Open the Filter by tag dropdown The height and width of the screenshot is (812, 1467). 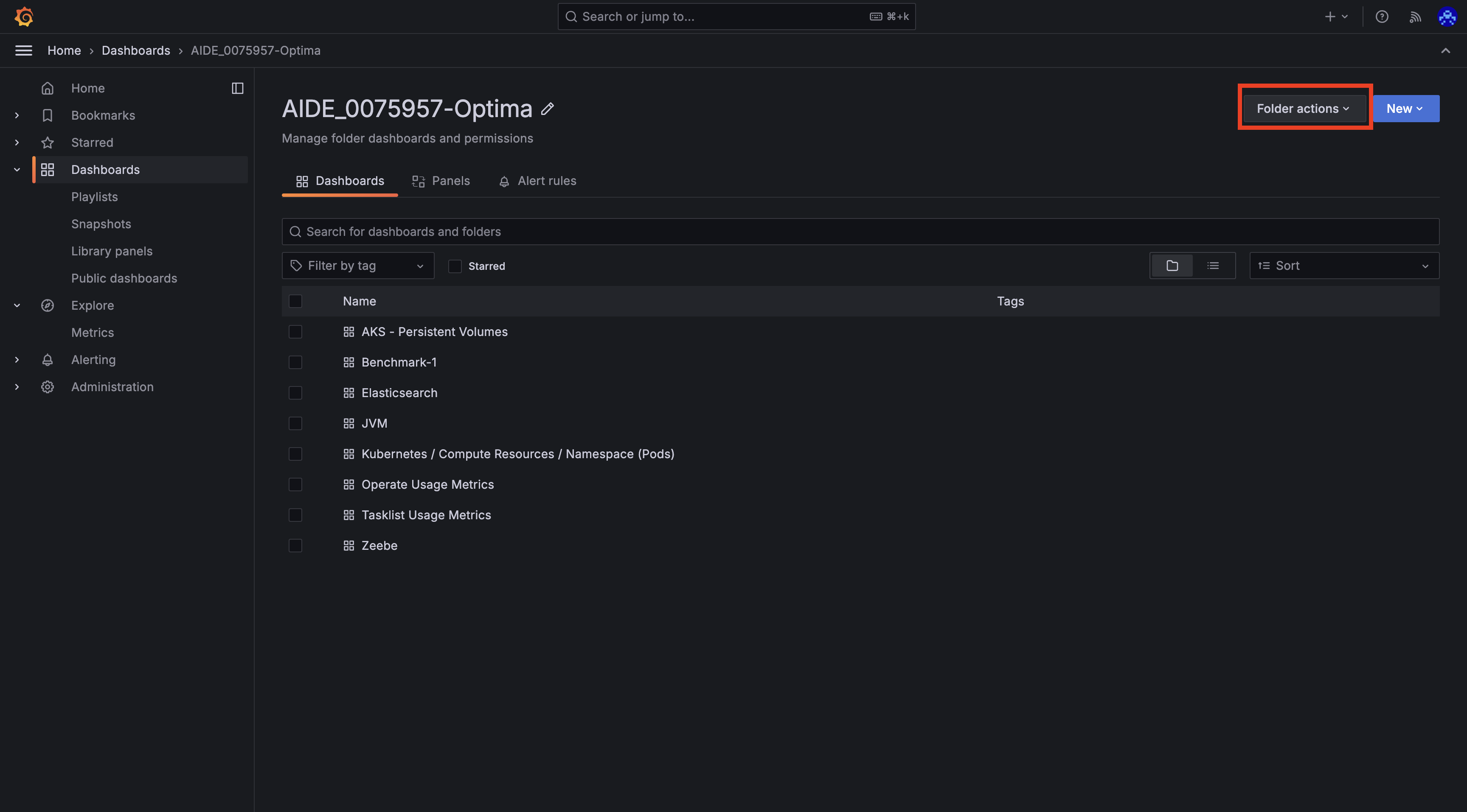358,266
